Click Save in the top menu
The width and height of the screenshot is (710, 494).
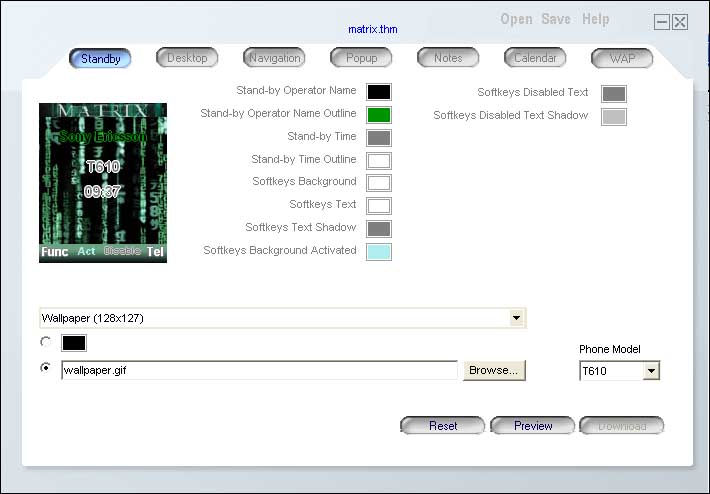point(556,19)
